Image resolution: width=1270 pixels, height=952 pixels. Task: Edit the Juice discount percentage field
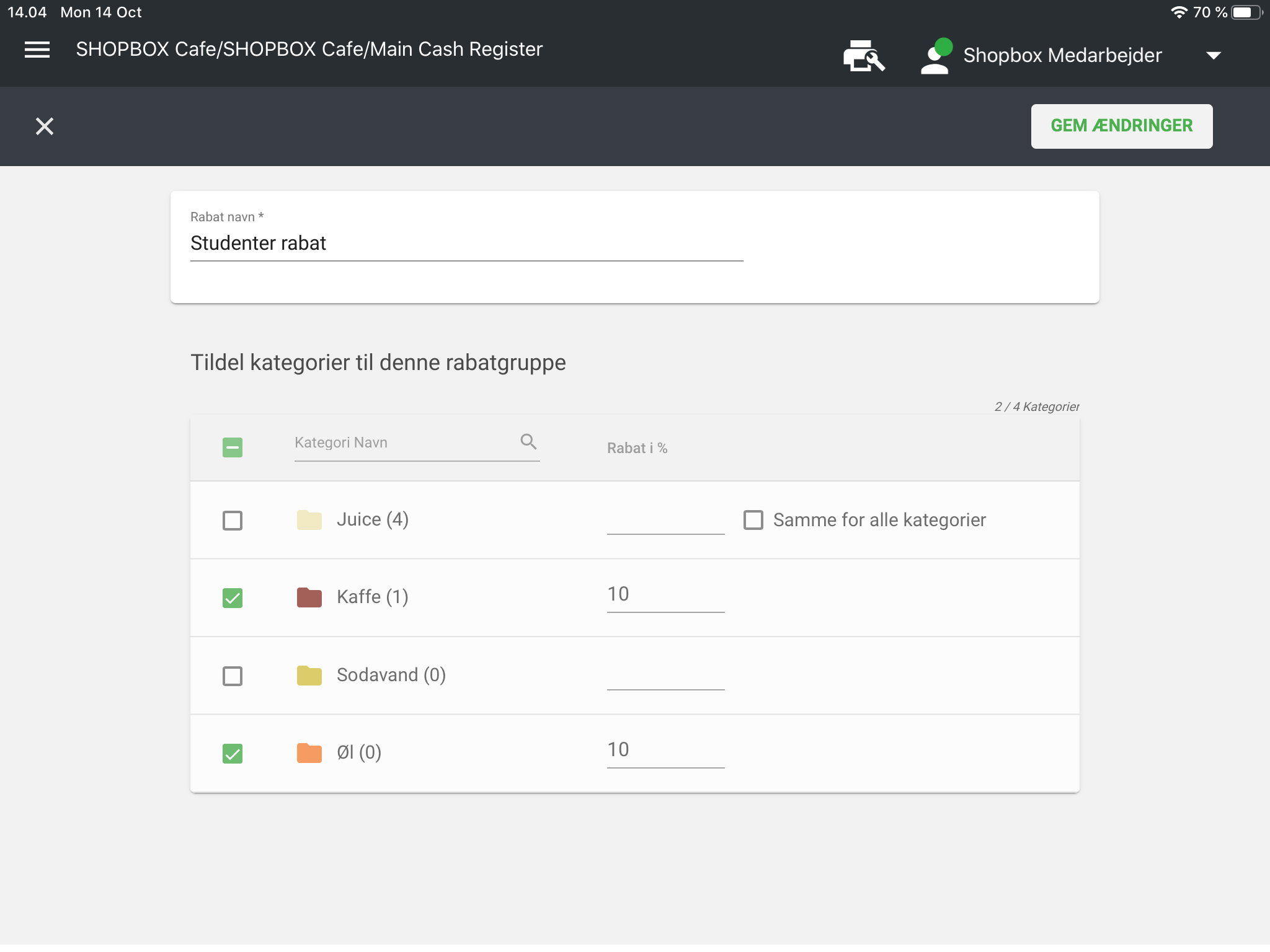[665, 520]
